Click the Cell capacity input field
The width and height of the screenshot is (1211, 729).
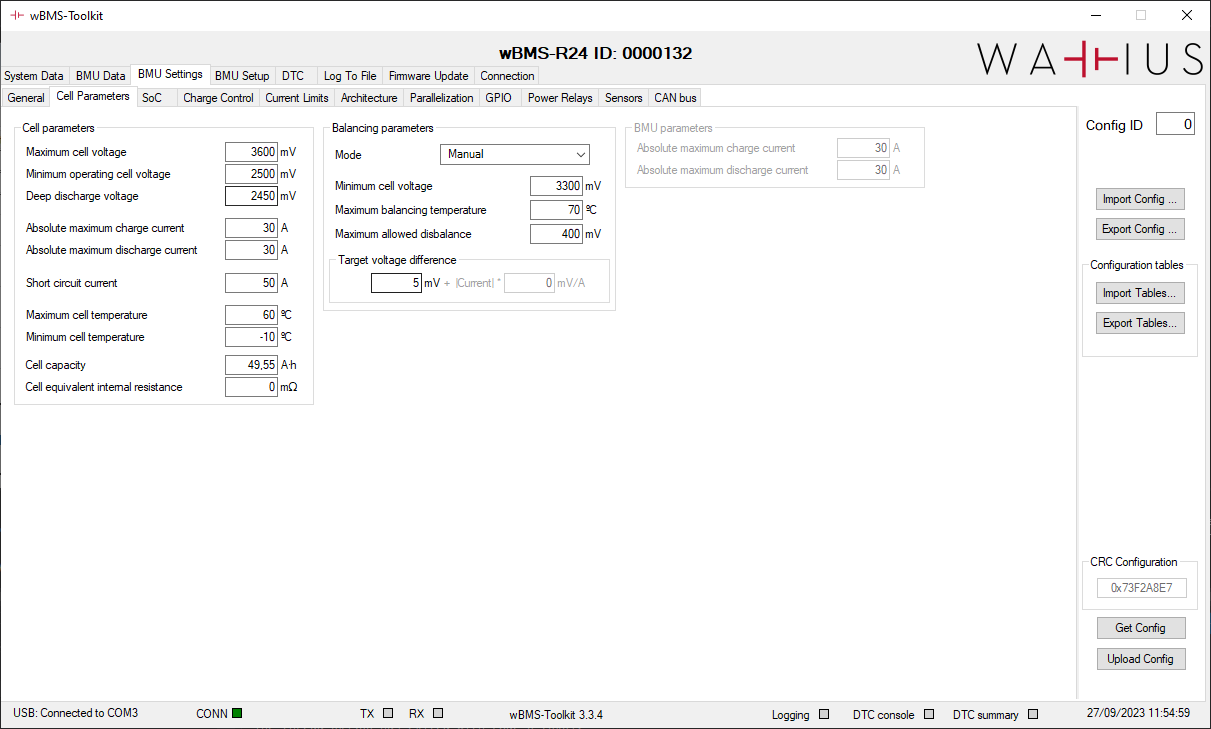click(x=251, y=365)
